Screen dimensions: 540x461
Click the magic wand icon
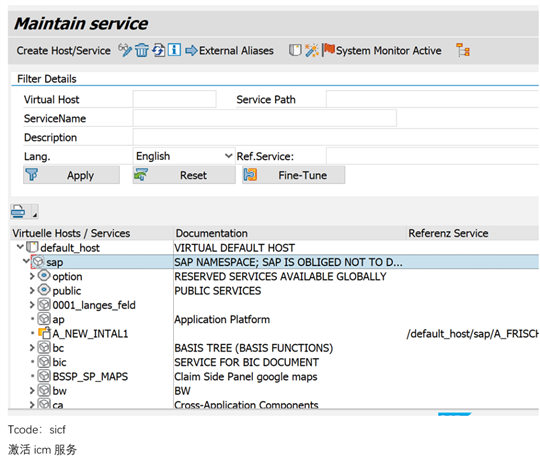(x=311, y=50)
